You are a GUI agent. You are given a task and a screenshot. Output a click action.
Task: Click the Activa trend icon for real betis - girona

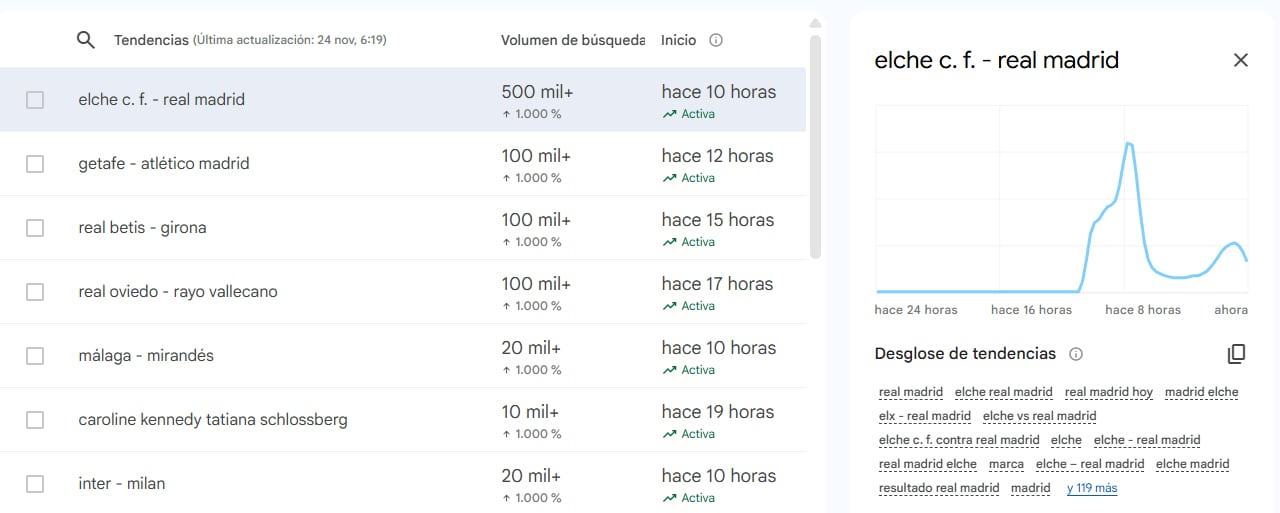tap(669, 242)
